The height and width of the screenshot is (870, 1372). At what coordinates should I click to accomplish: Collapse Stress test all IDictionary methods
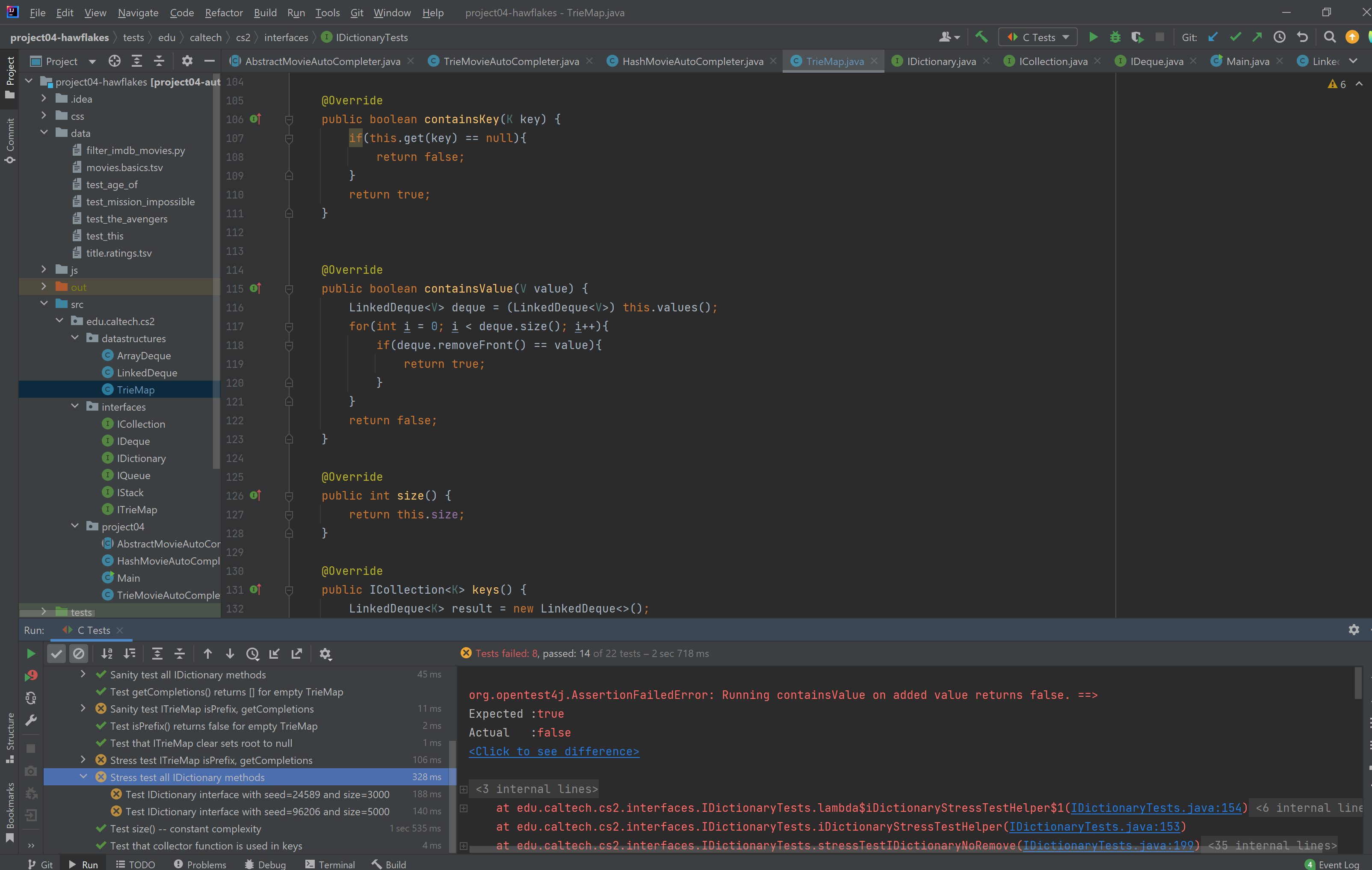(84, 777)
